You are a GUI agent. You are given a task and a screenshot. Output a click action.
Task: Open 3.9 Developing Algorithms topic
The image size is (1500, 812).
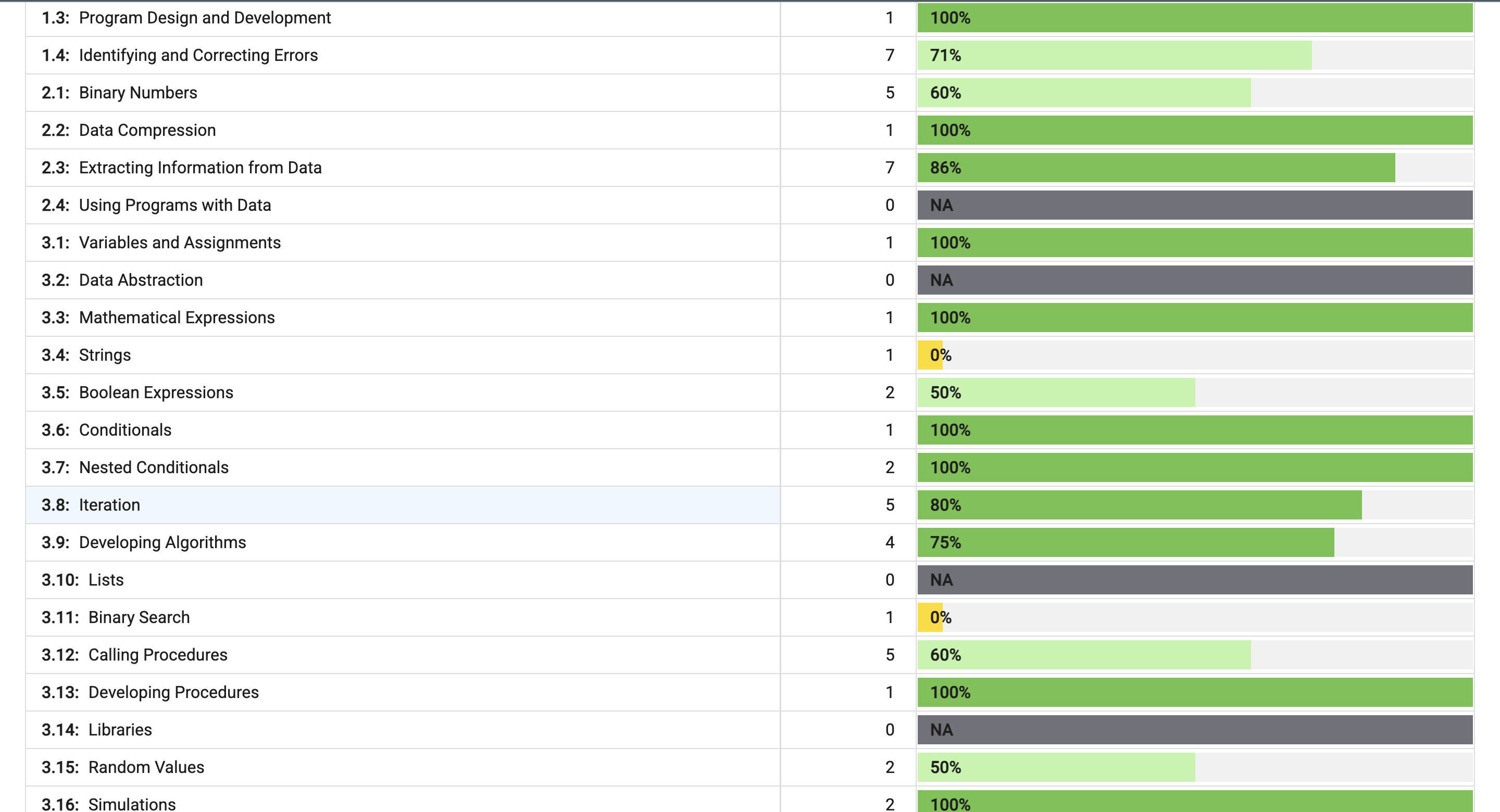[162, 542]
